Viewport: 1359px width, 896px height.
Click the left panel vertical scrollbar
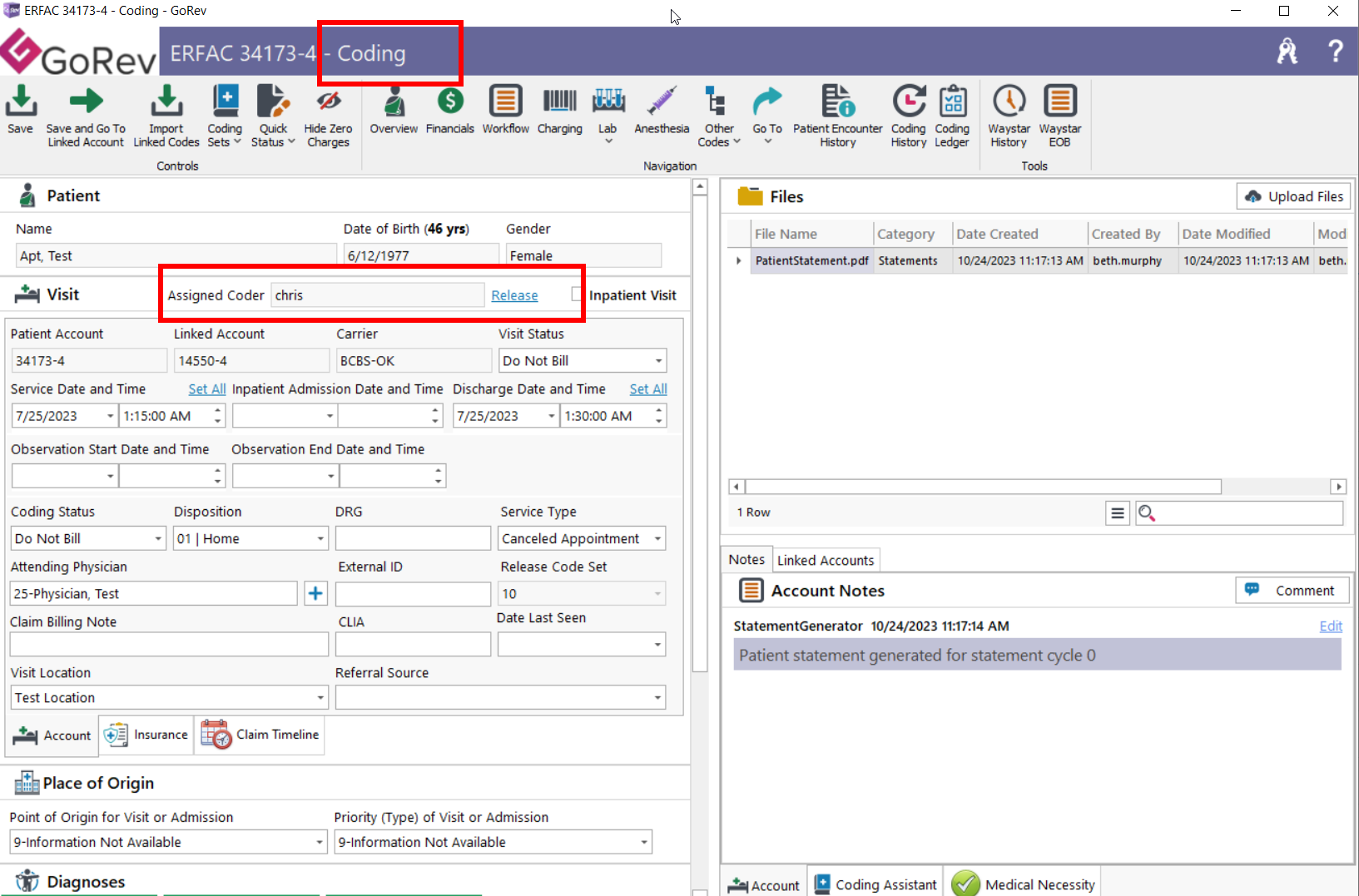(700, 433)
